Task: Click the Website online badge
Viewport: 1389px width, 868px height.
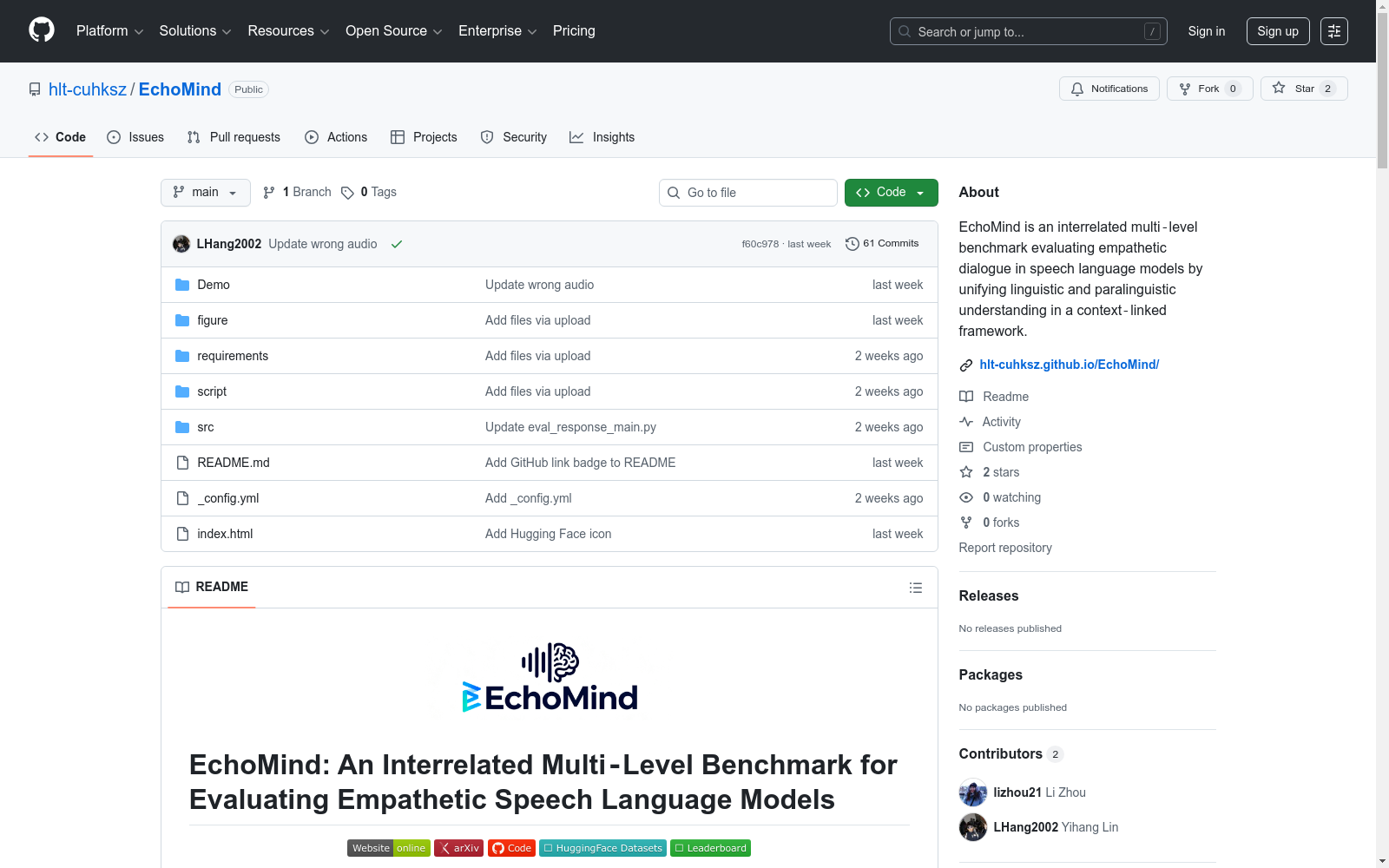Action: 389,848
